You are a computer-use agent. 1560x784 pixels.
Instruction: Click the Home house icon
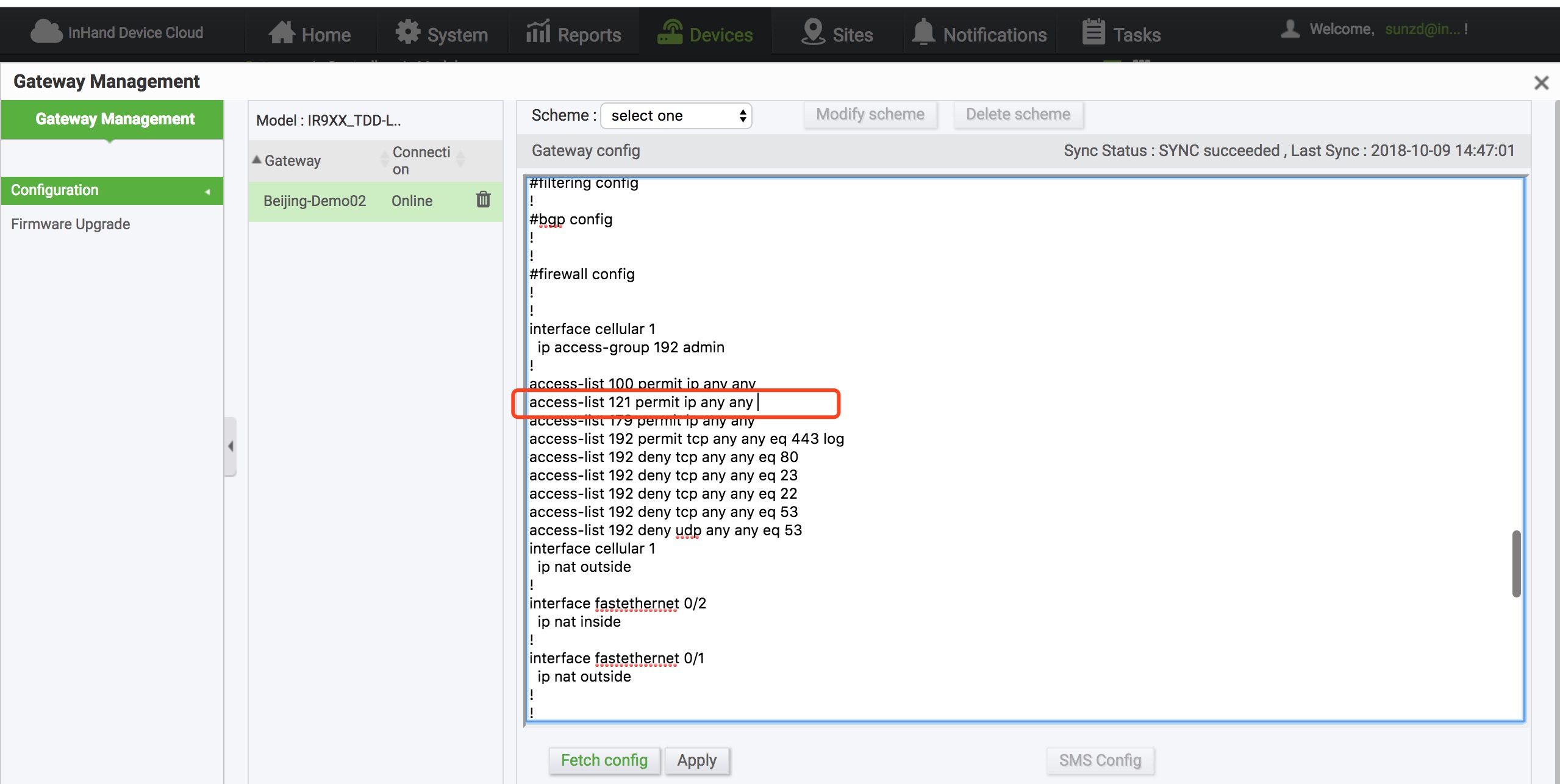click(x=281, y=32)
